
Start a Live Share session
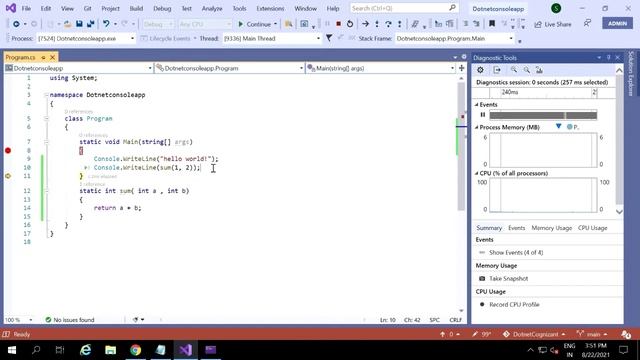(553, 24)
